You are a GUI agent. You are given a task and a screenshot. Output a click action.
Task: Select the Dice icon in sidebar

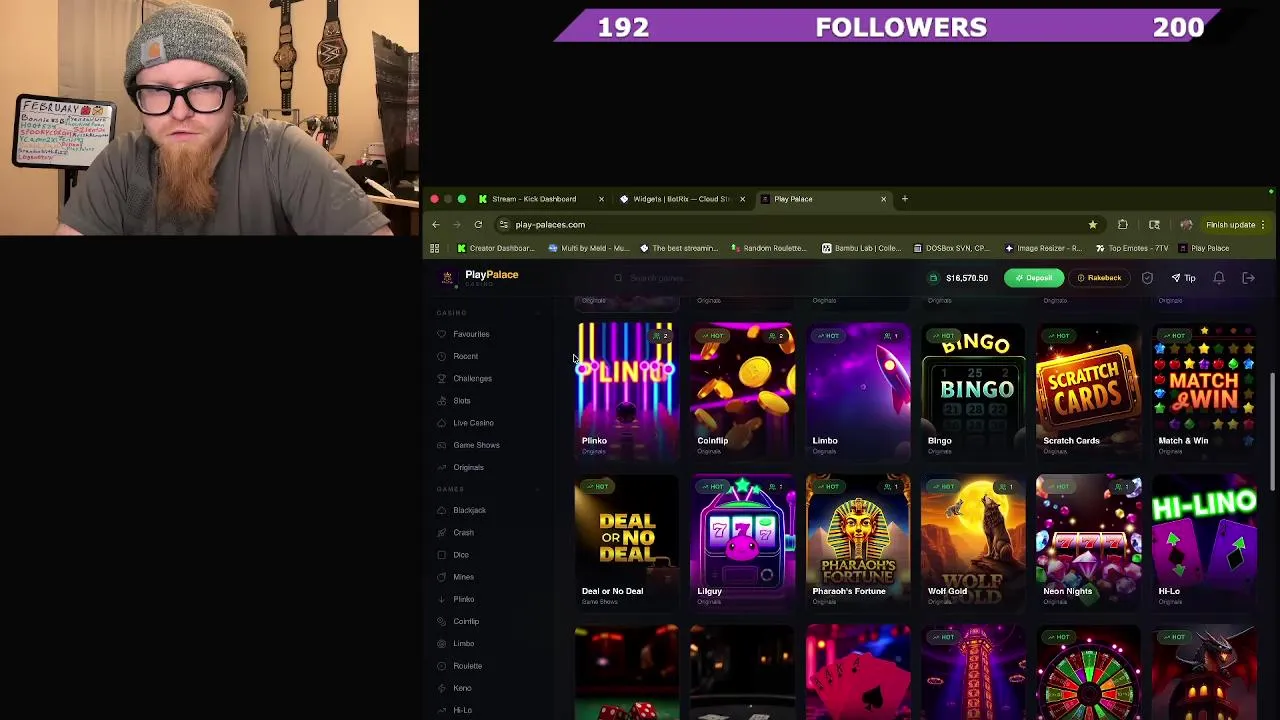442,554
